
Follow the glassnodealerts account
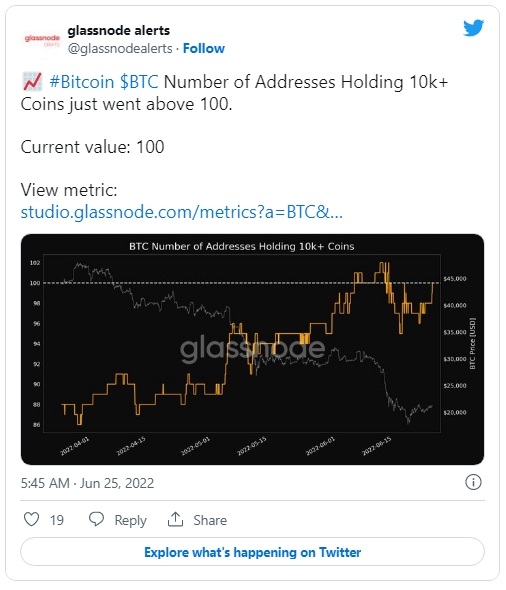click(x=204, y=49)
